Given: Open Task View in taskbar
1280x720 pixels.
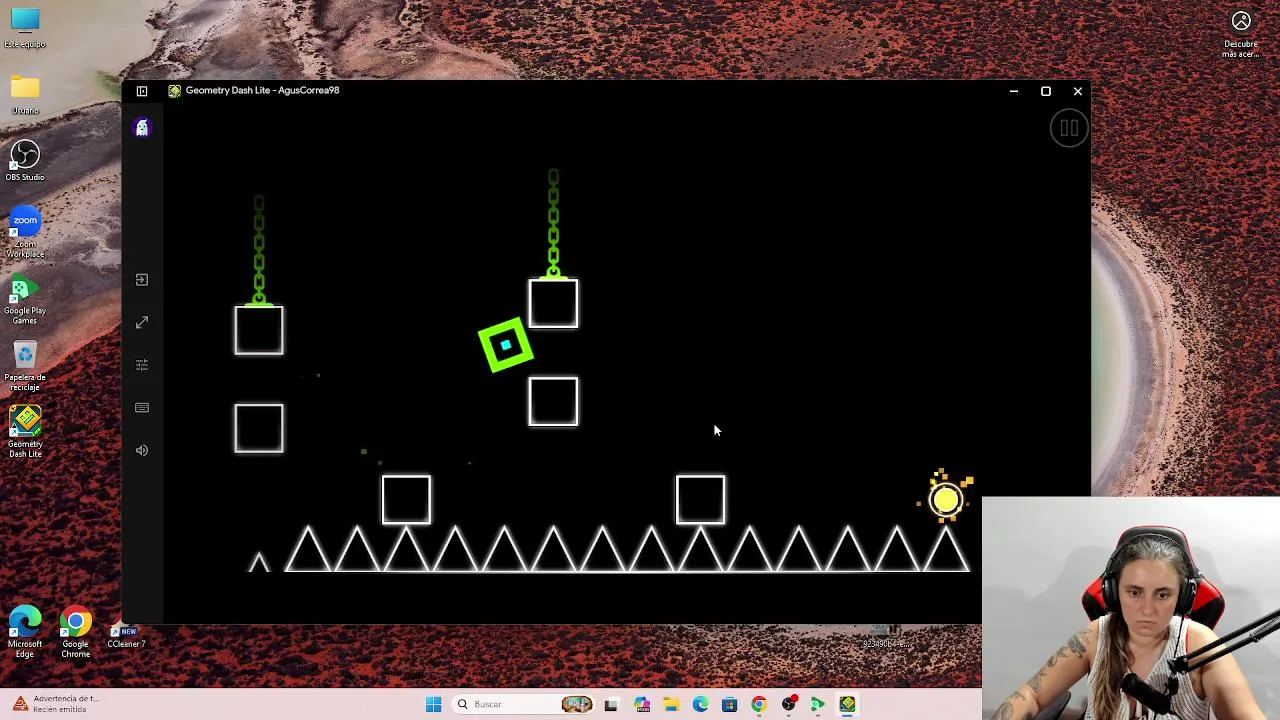Looking at the screenshot, I should click(611, 704).
